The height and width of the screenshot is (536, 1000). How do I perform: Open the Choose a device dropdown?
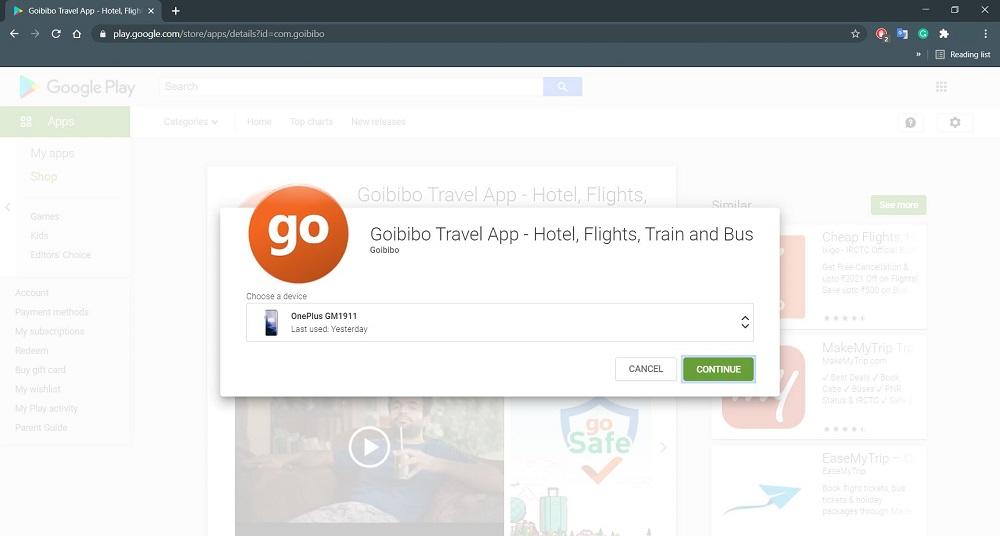pos(499,322)
